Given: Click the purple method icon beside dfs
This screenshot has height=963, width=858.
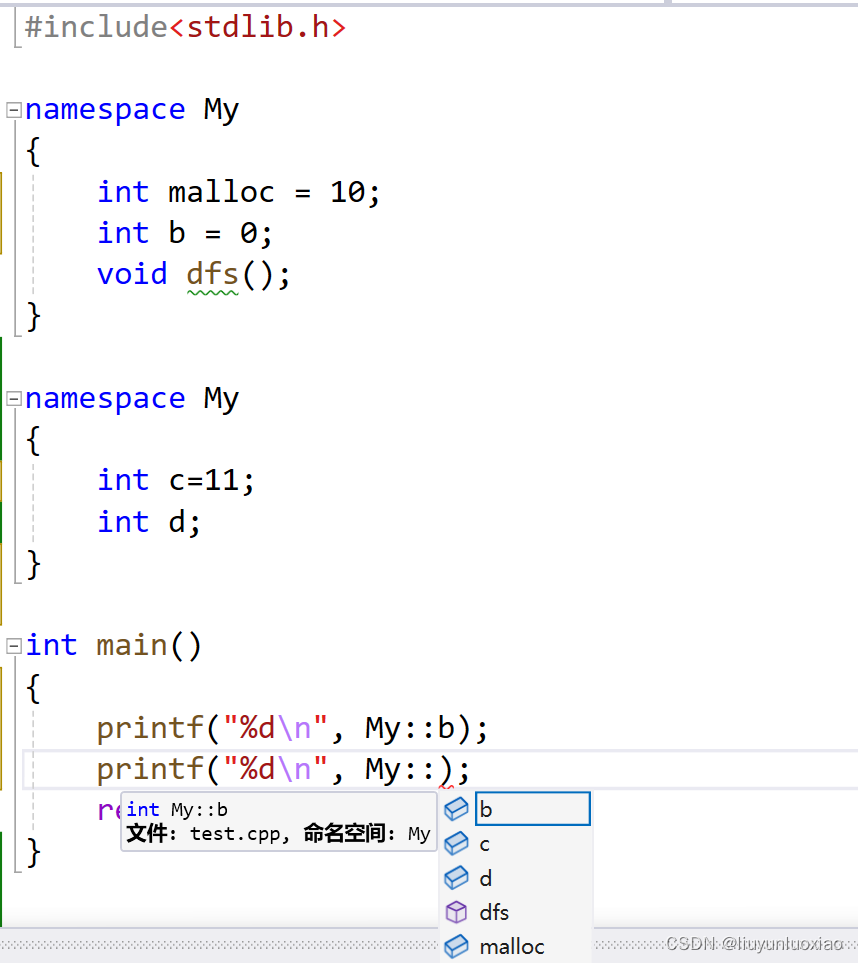Looking at the screenshot, I should [456, 912].
